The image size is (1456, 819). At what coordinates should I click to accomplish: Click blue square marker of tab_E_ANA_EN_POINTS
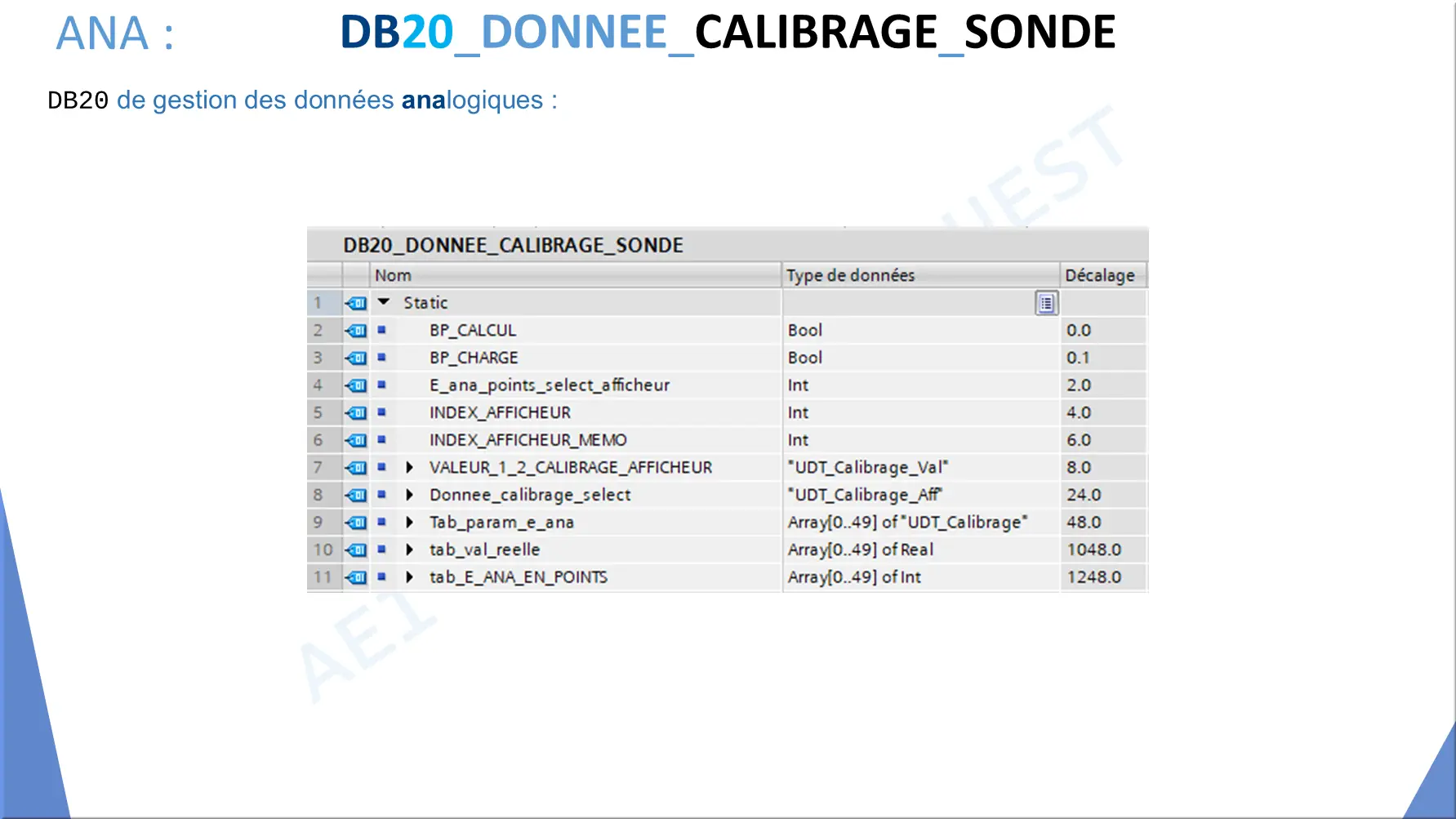[x=381, y=576]
